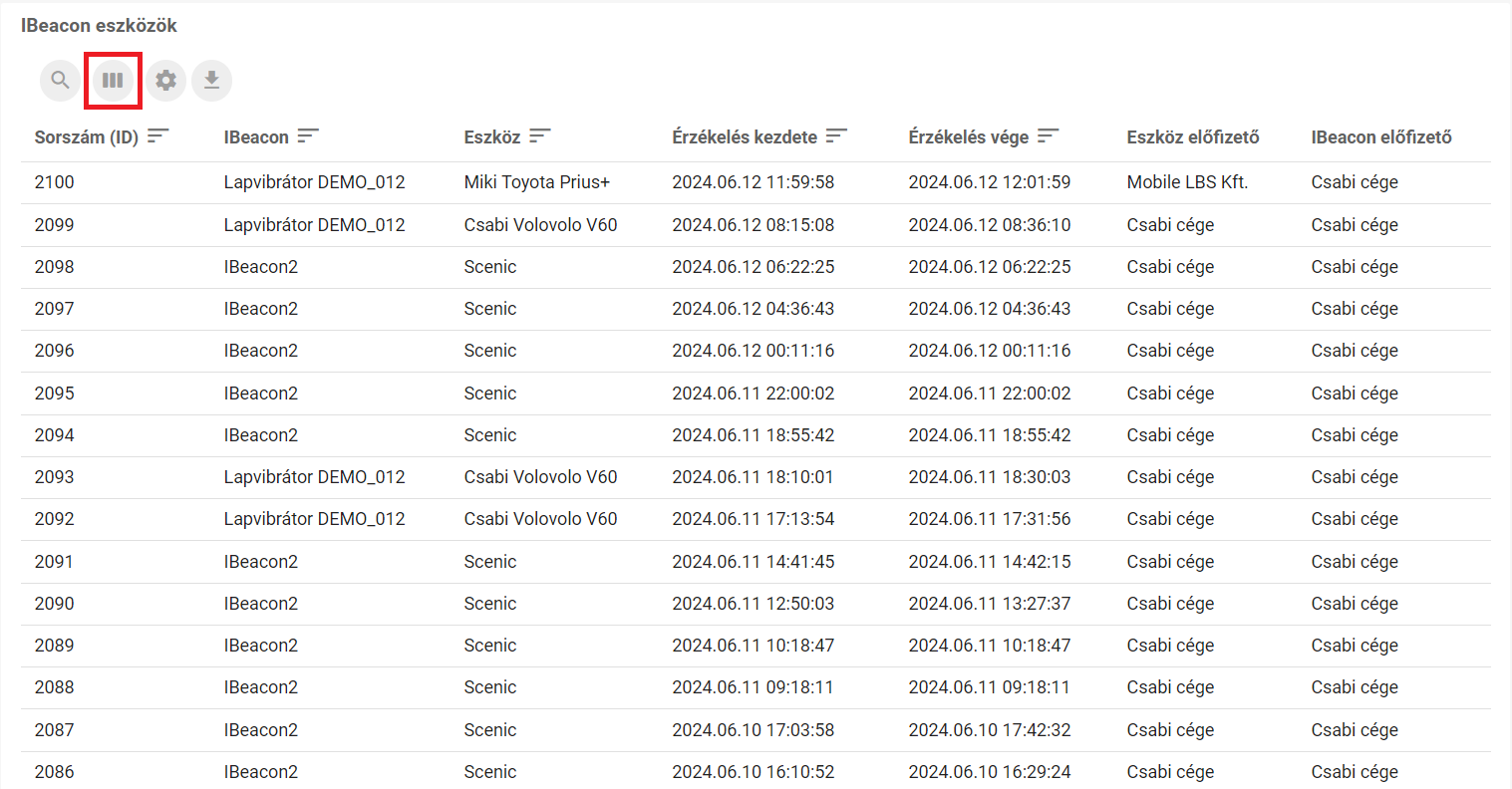Select row with ID 2099
Viewport: 1512px width, 789px height.
55,225
